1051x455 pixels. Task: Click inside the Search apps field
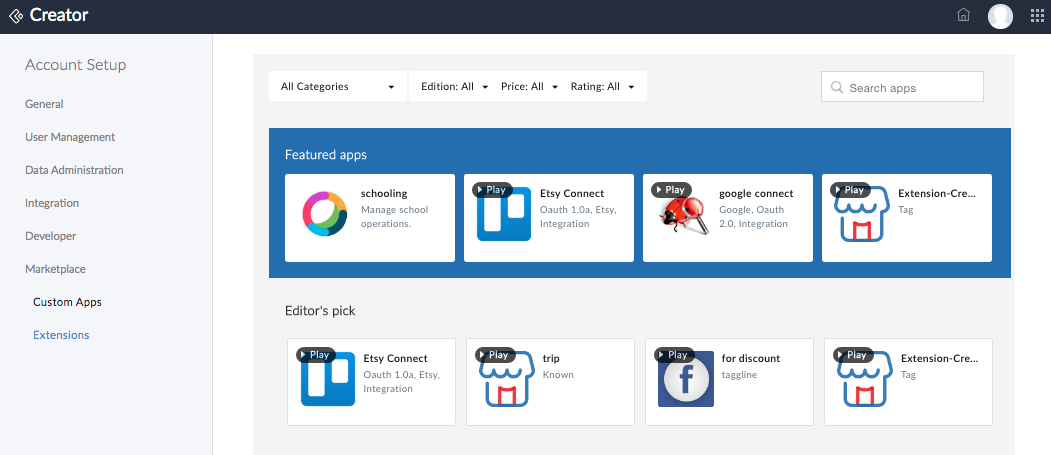coord(902,87)
